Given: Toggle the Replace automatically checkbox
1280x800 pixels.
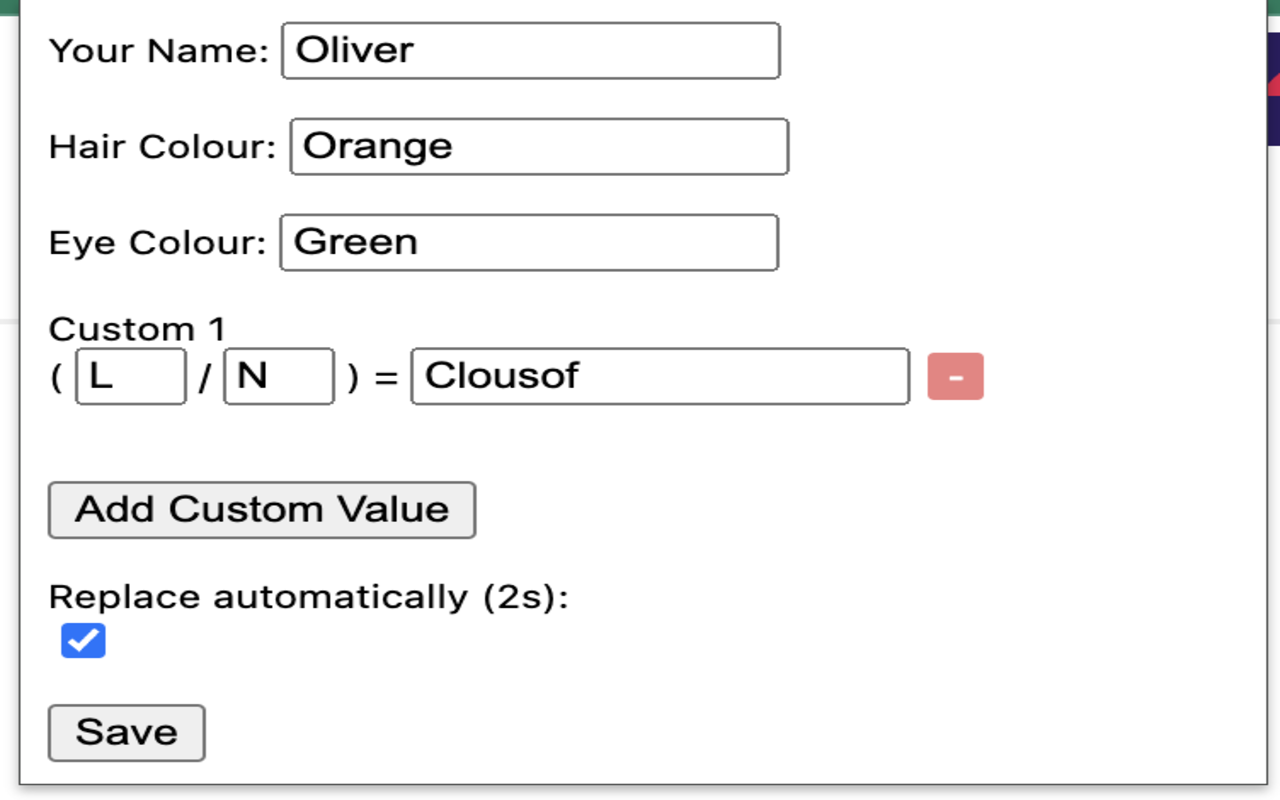Looking at the screenshot, I should click(83, 641).
